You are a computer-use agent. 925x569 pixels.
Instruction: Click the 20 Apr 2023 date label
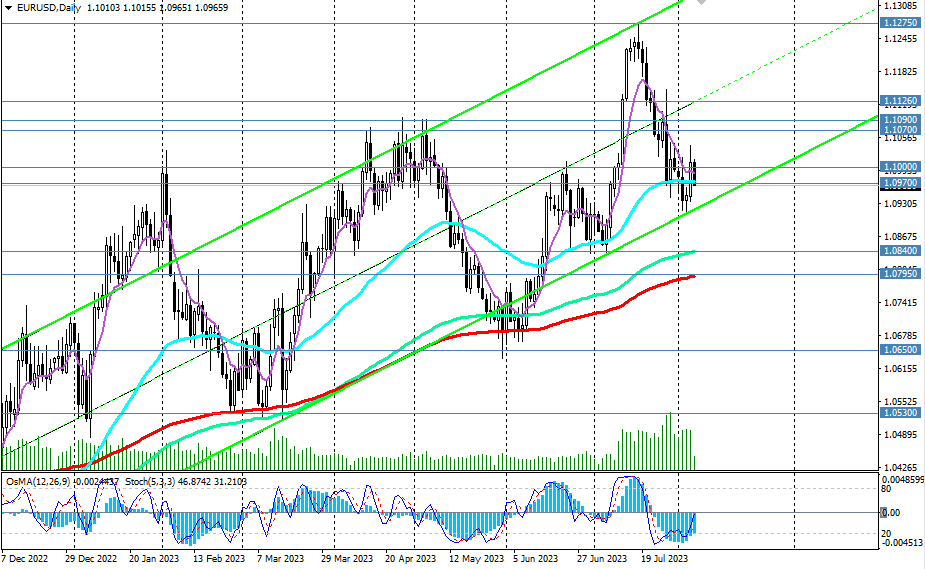(410, 559)
